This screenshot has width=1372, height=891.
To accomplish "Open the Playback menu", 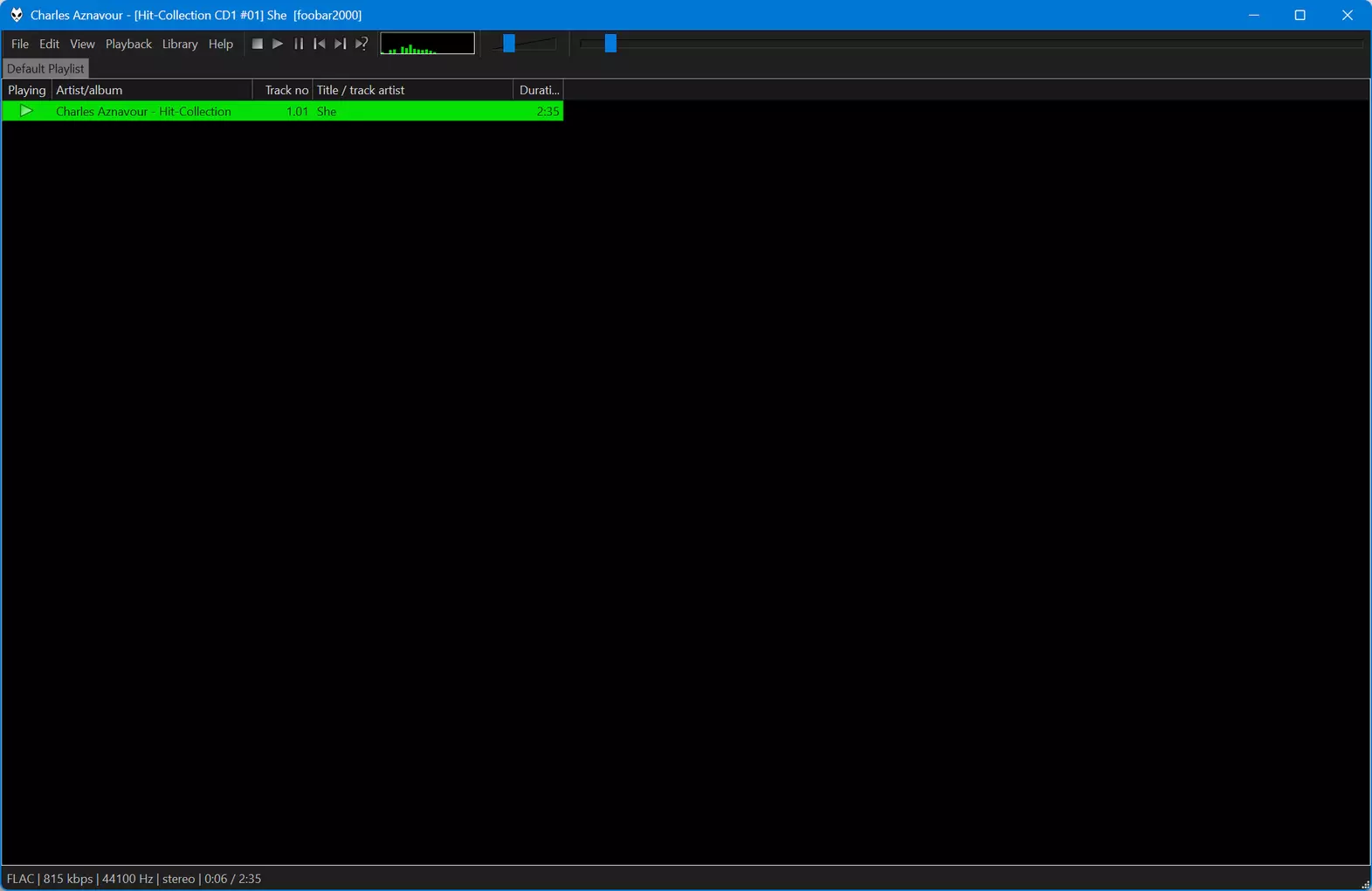I will pyautogui.click(x=128, y=44).
